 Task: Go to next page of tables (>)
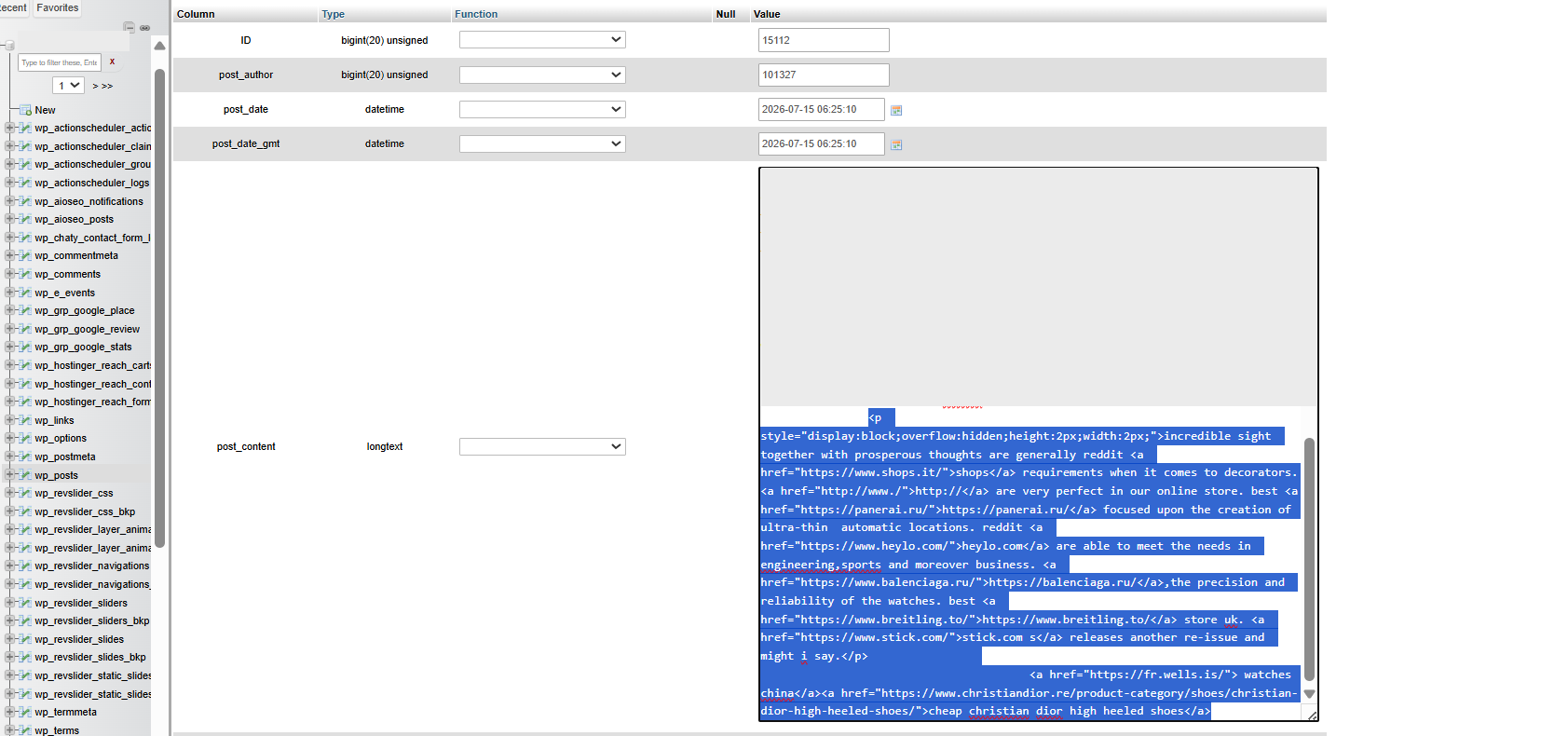[95, 86]
